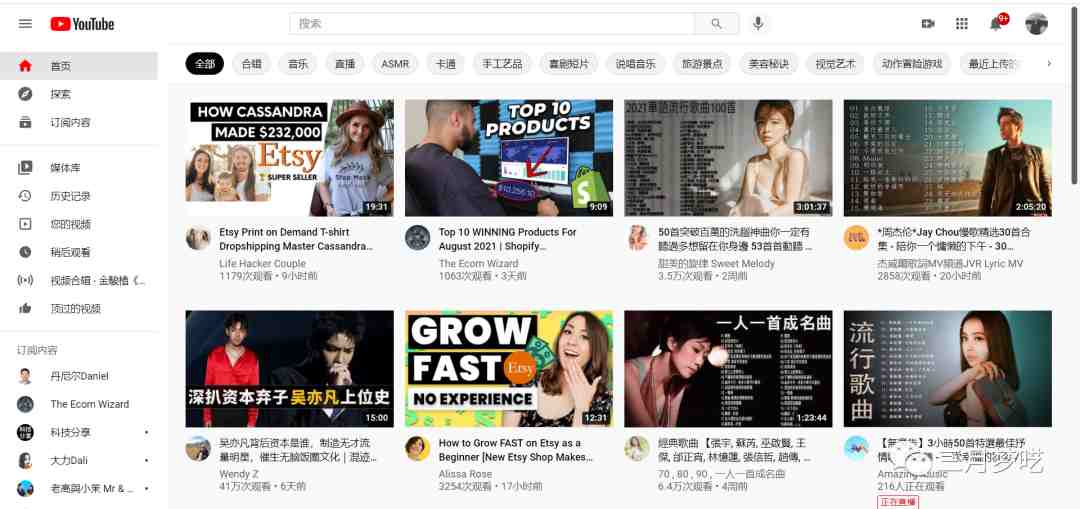Viewport: 1080px width, 509px height.
Task: Open 一人一首成名曲 video thumbnail
Action: 729,368
